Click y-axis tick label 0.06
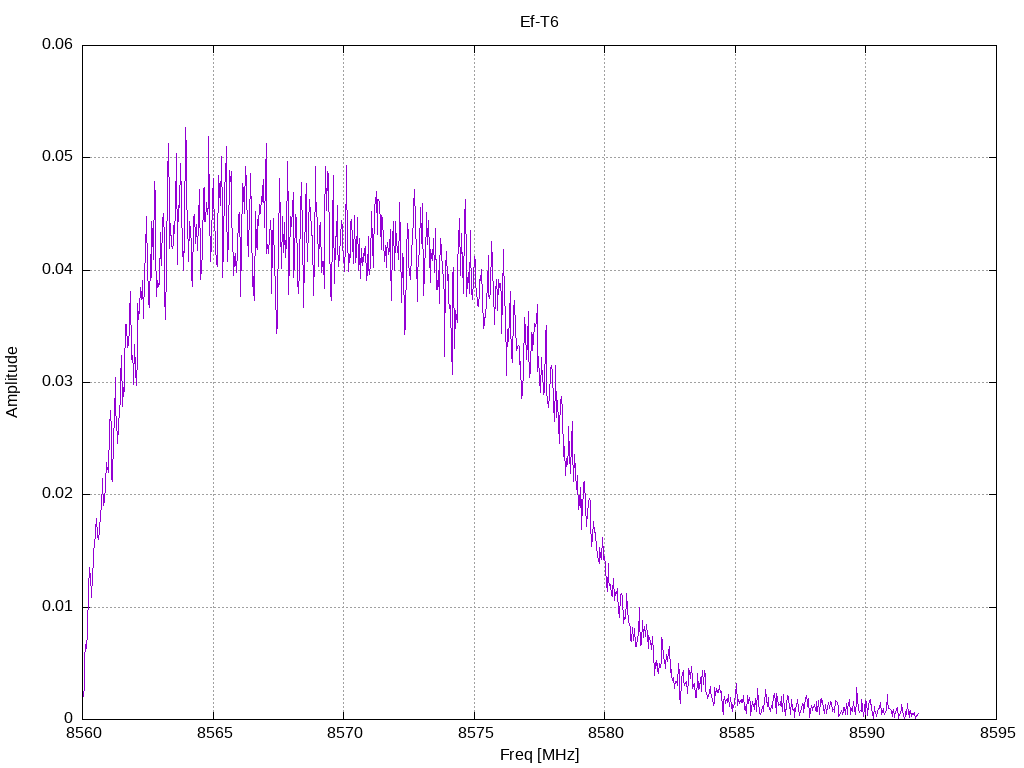 [x=57, y=44]
